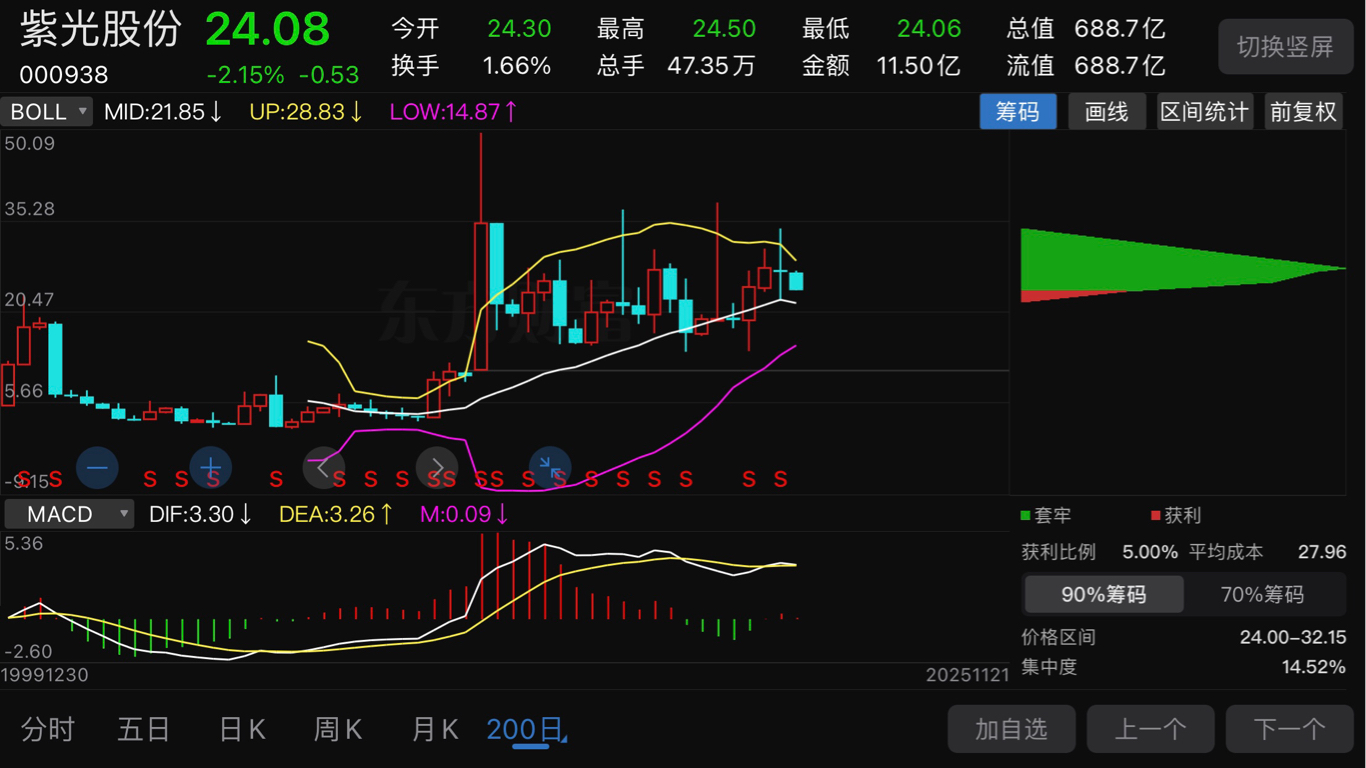Click the green 套牢 legend item
Image resolution: width=1366 pixels, height=768 pixels.
tap(1046, 516)
